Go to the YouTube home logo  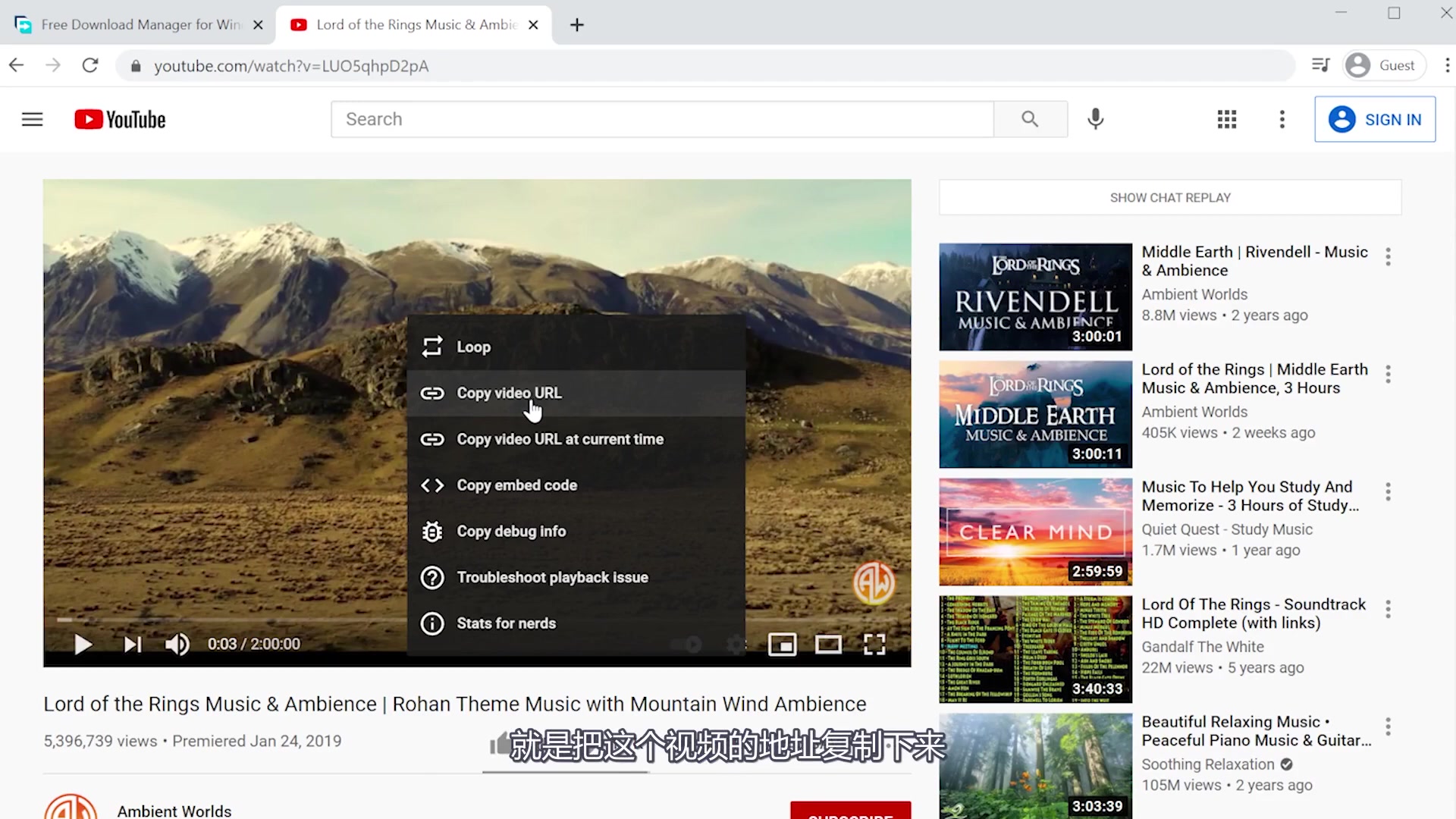(x=120, y=119)
